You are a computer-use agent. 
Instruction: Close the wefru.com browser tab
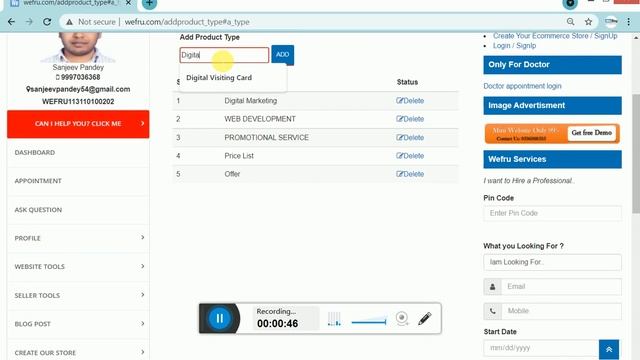click(x=128, y=3)
